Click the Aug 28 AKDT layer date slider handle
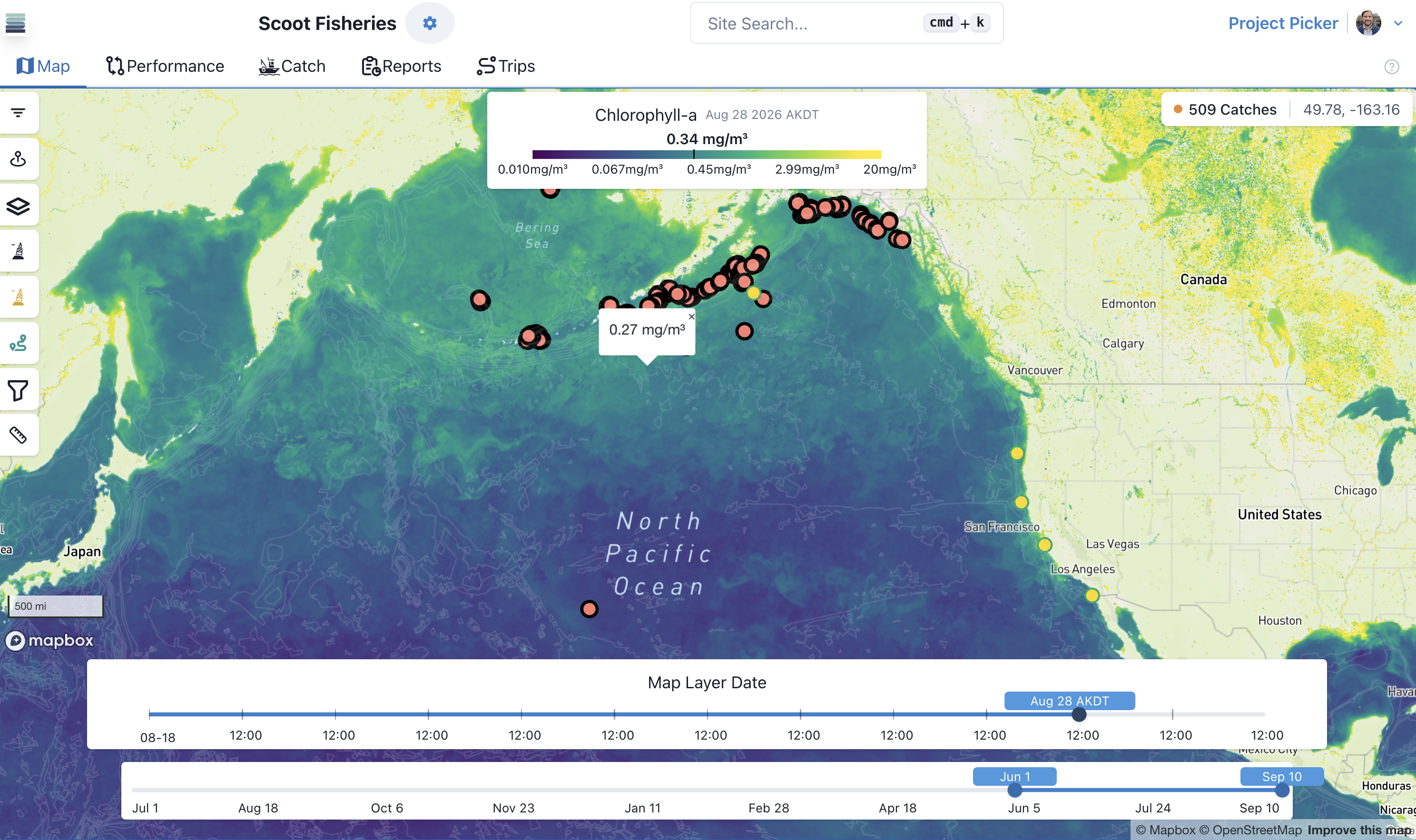 pos(1079,714)
